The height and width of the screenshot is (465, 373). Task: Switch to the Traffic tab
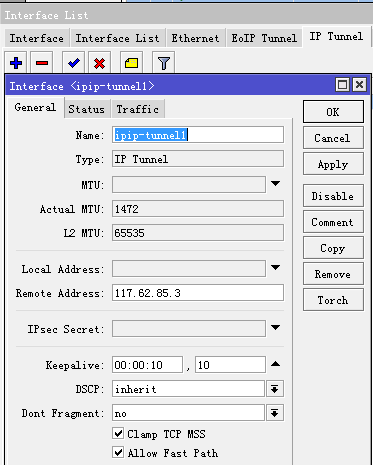click(x=138, y=109)
